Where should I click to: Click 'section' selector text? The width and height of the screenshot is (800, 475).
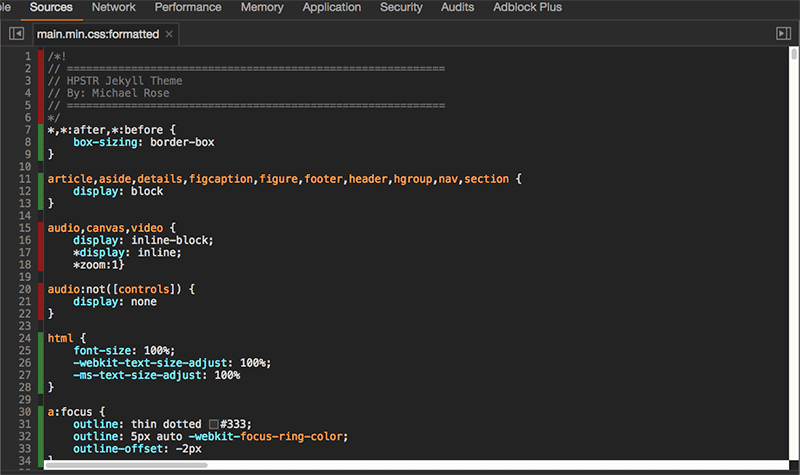click(487, 179)
